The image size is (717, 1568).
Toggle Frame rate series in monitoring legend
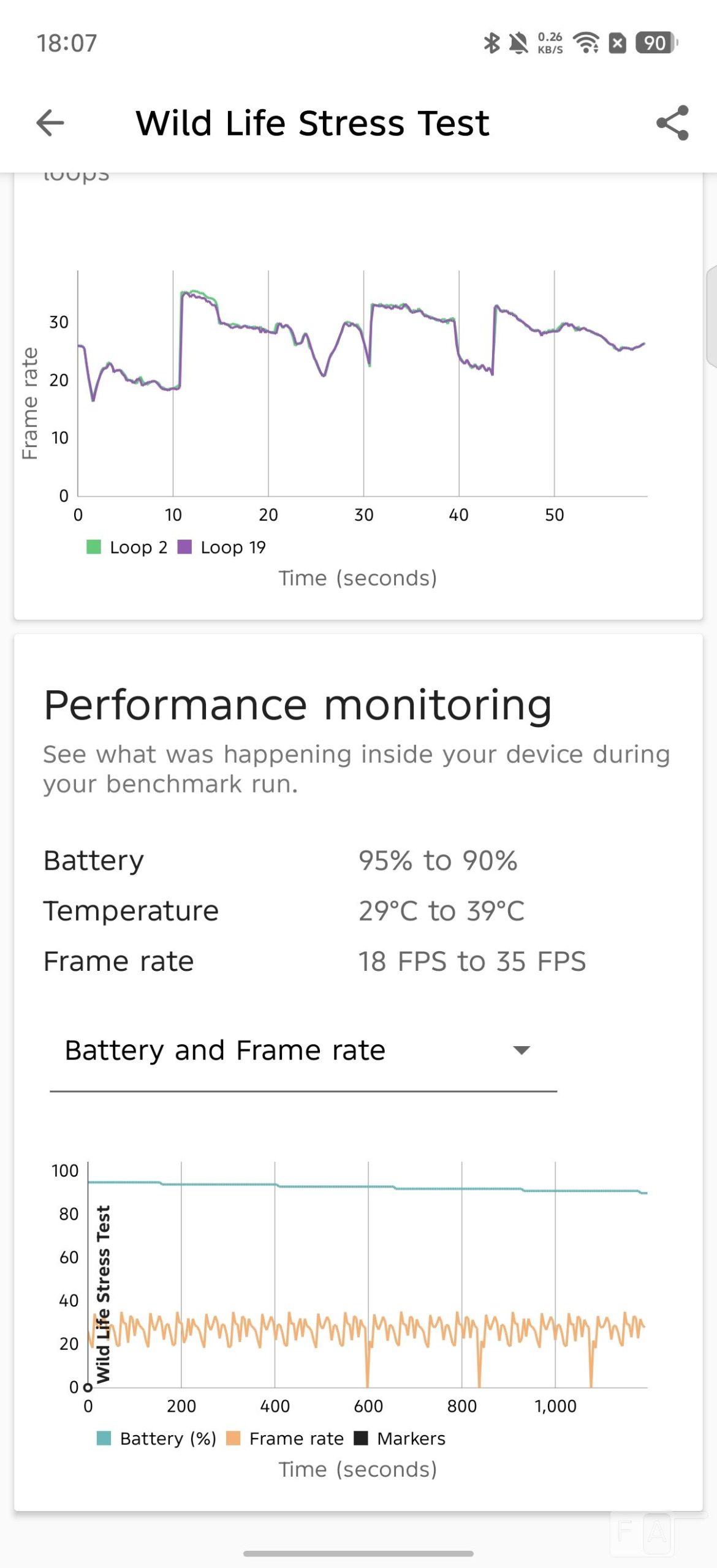click(x=285, y=1438)
